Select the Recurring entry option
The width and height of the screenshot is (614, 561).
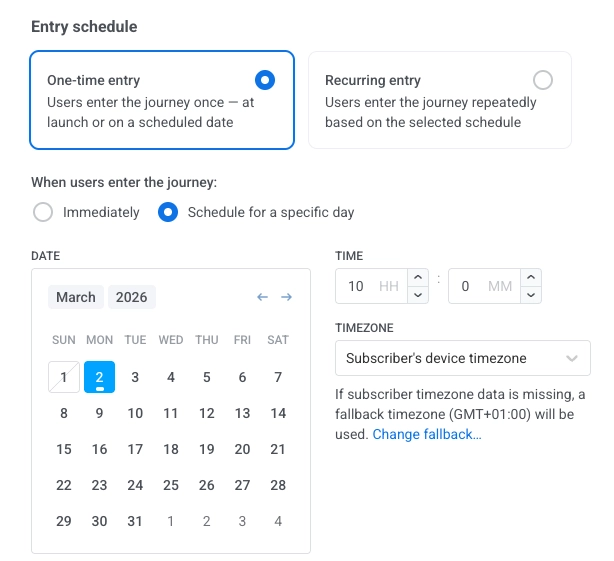(x=543, y=80)
